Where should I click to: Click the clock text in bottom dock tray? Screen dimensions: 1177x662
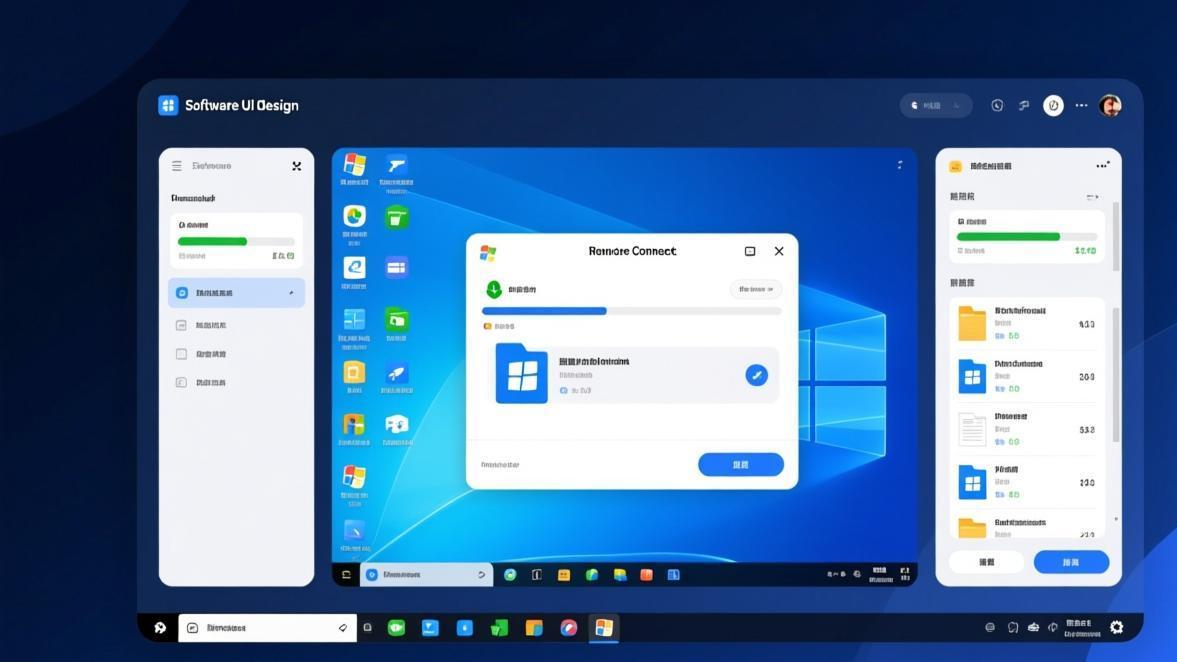(x=1081, y=628)
